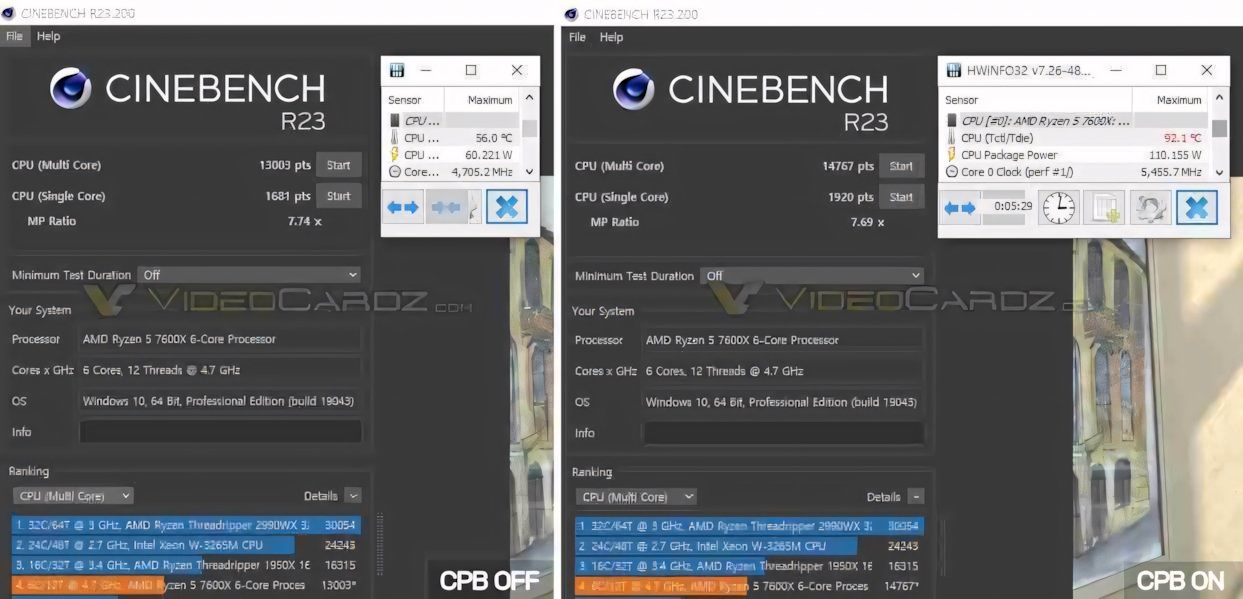1243x599 pixels.
Task: Collapse ranking Details toggle in the 14767 pts window
Action: click(916, 497)
